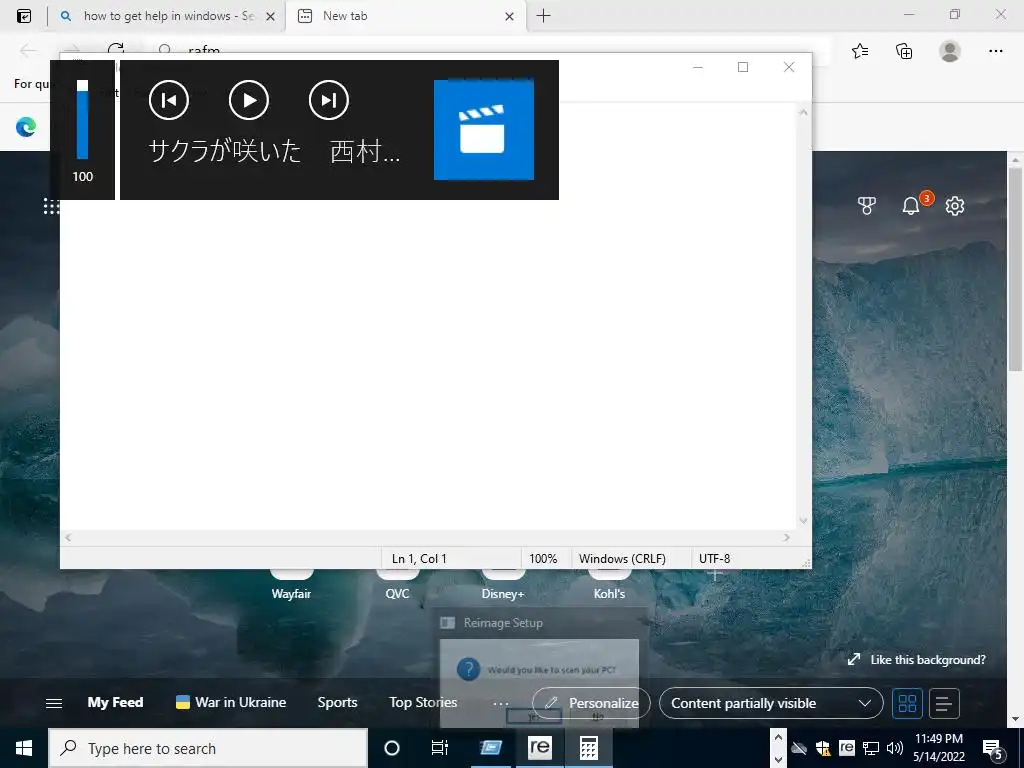Open the Windows Start menu
1024x768 pixels.
coord(24,748)
